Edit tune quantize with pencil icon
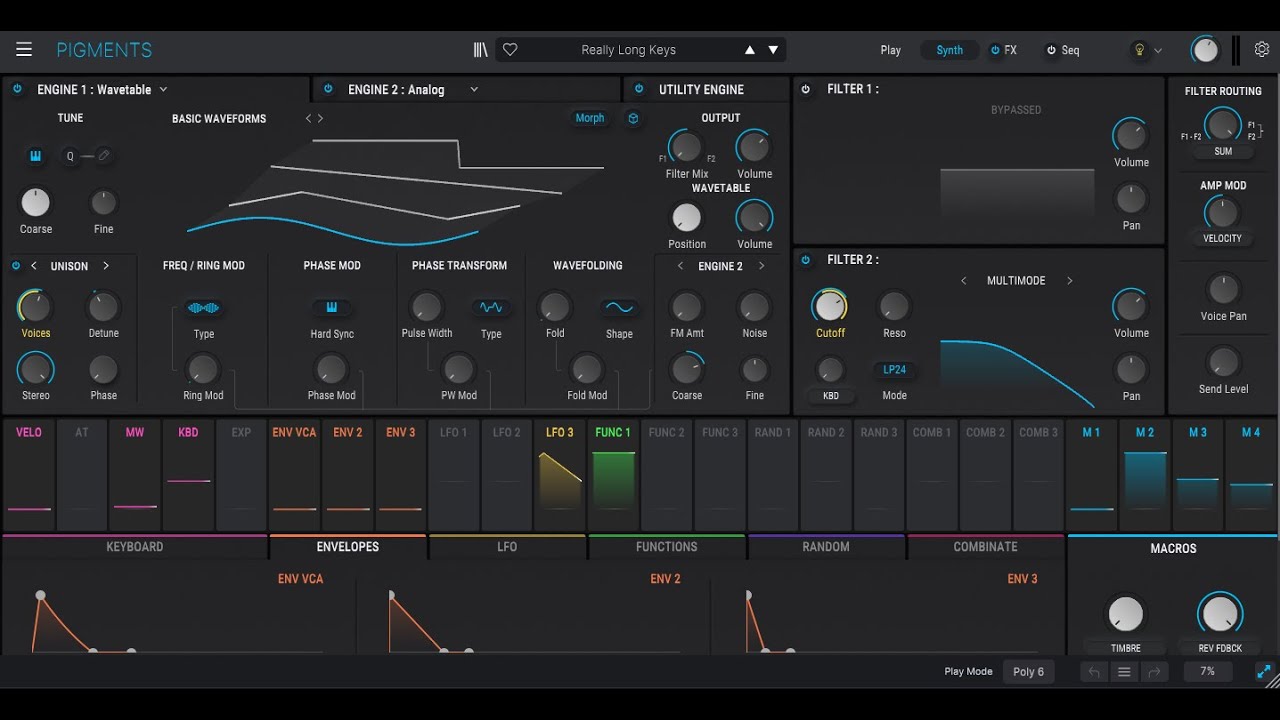Image resolution: width=1280 pixels, height=720 pixels. 103,156
